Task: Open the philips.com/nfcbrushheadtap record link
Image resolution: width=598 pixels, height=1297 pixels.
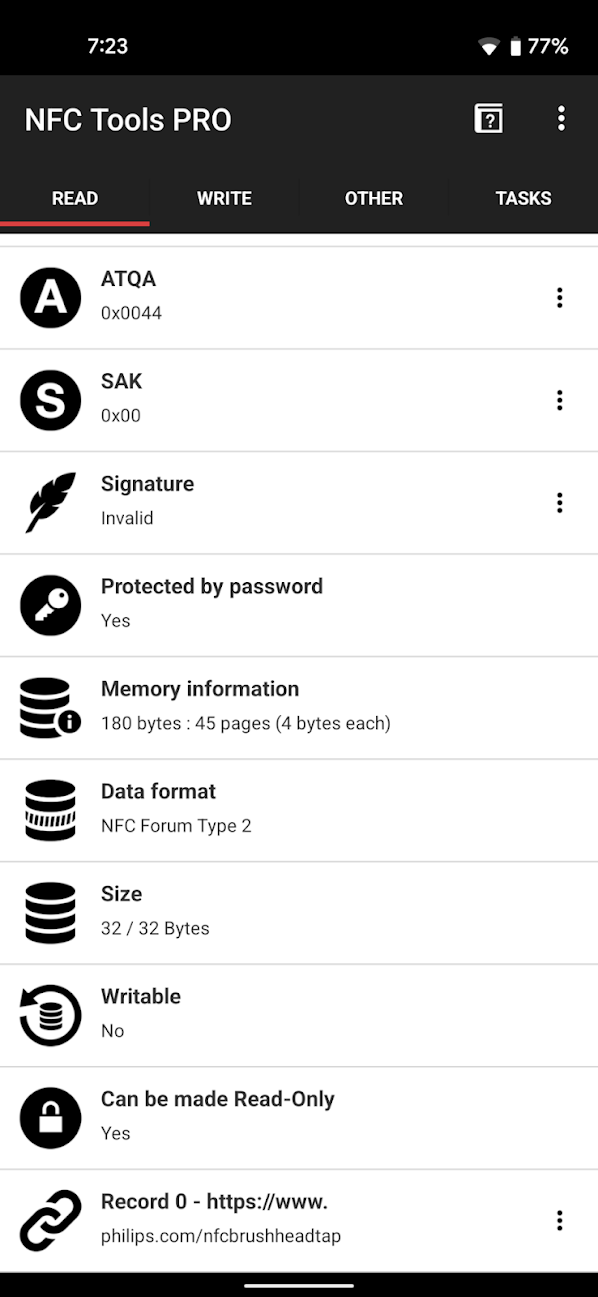Action: (221, 1236)
